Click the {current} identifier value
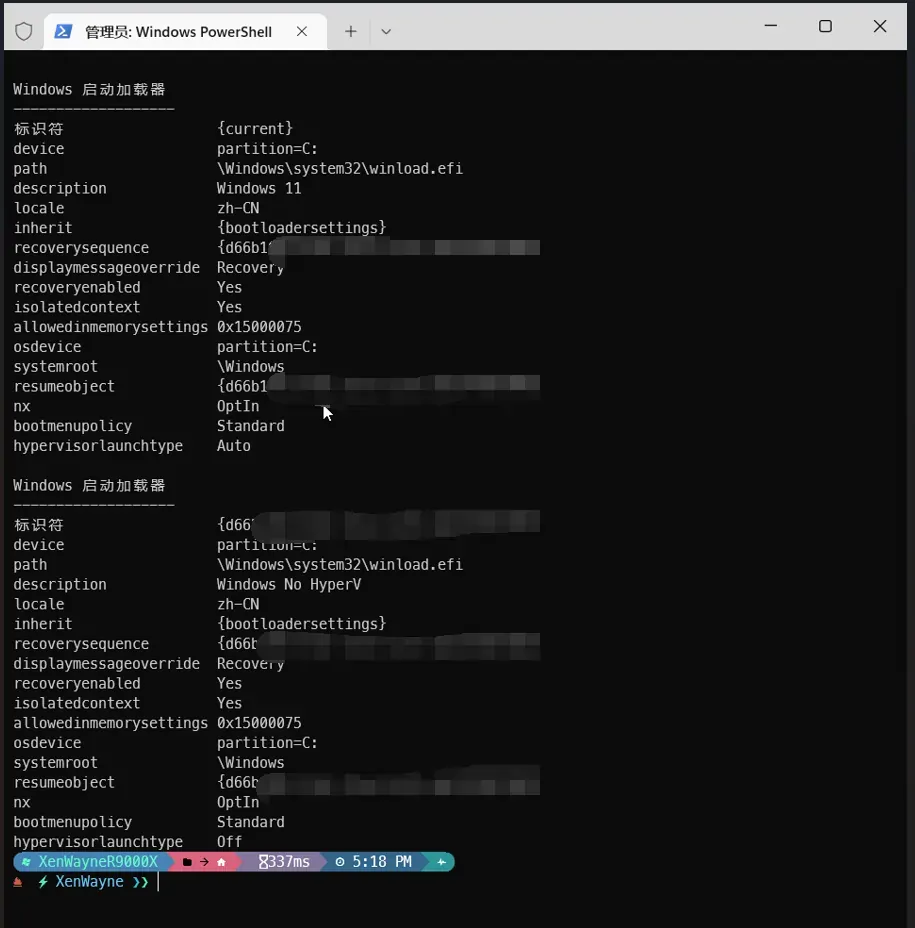The width and height of the screenshot is (915, 928). click(x=254, y=128)
